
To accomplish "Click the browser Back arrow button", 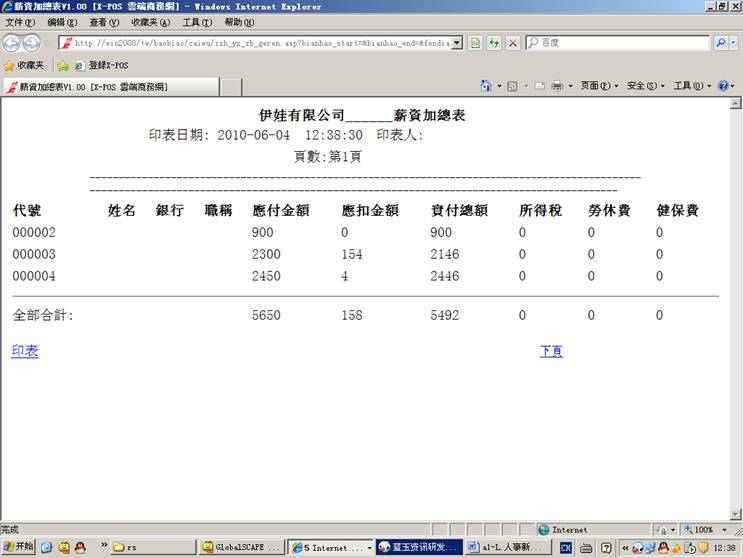I will 13,43.
